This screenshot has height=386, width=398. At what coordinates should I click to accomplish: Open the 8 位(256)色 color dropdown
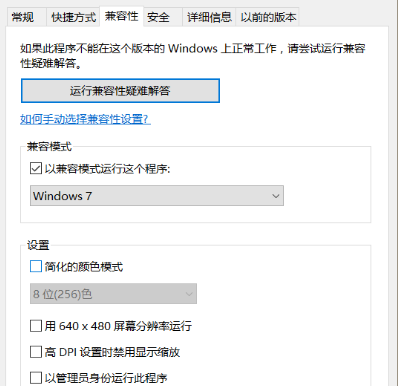[113, 294]
